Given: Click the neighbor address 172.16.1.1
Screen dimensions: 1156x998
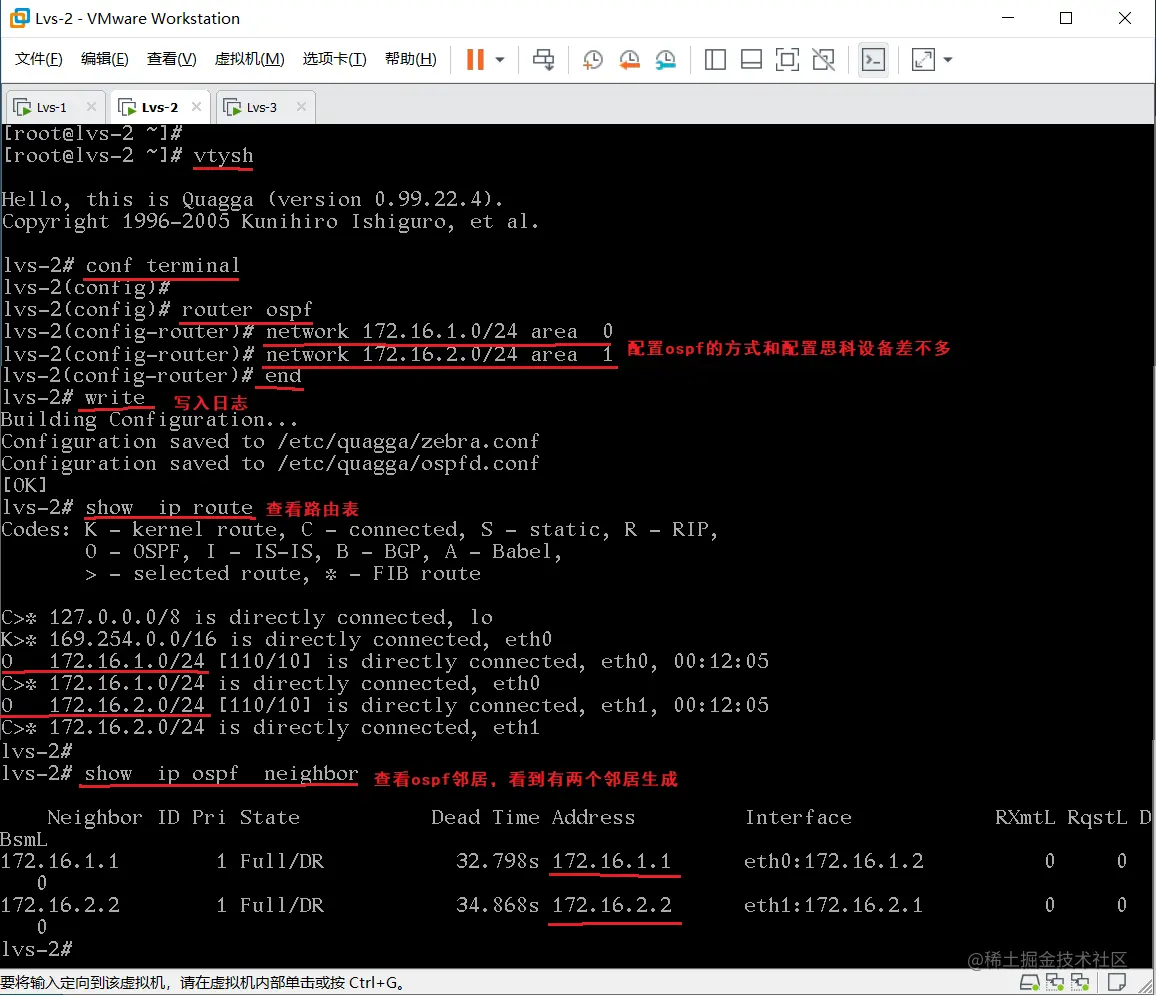Looking at the screenshot, I should click(612, 862).
